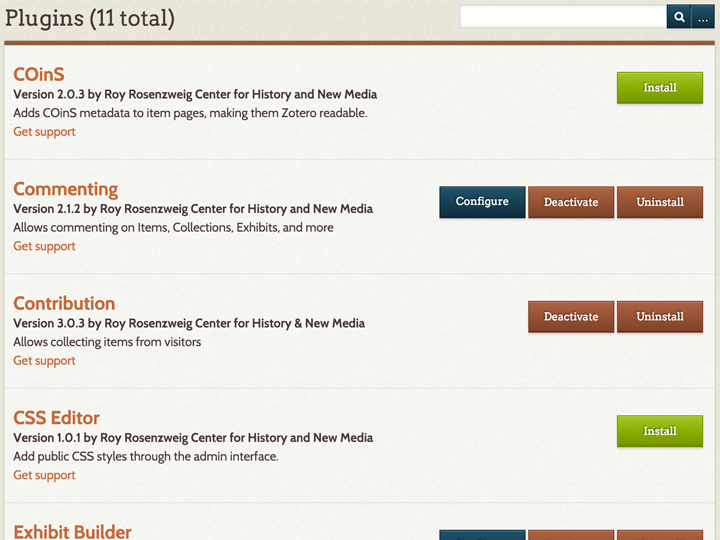Screen dimensions: 720x540
Task: Deactivate the Commenting plugin
Action: 571,202
